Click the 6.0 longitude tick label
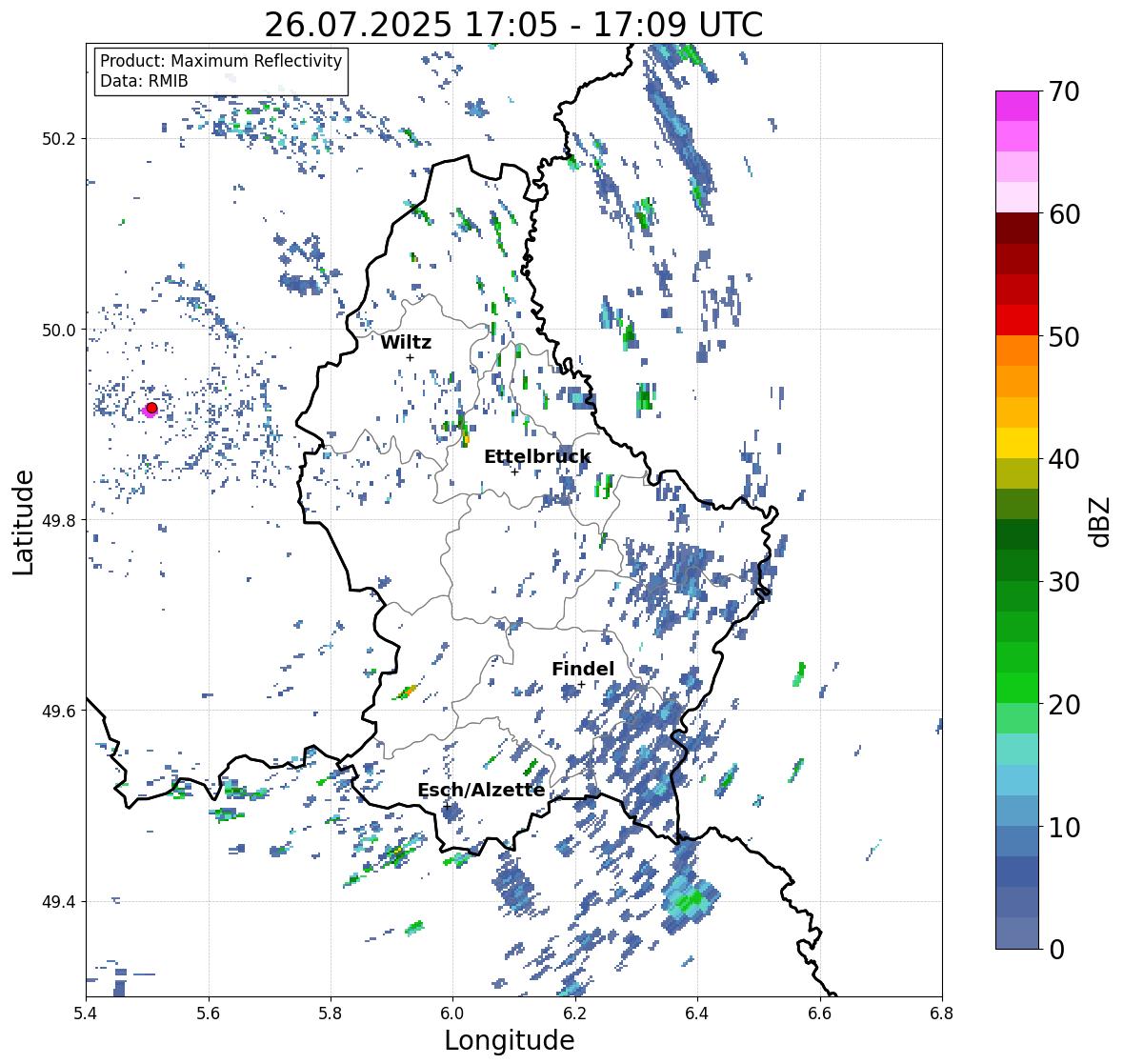Screen dimensions: 1123x1064 point(452,1014)
